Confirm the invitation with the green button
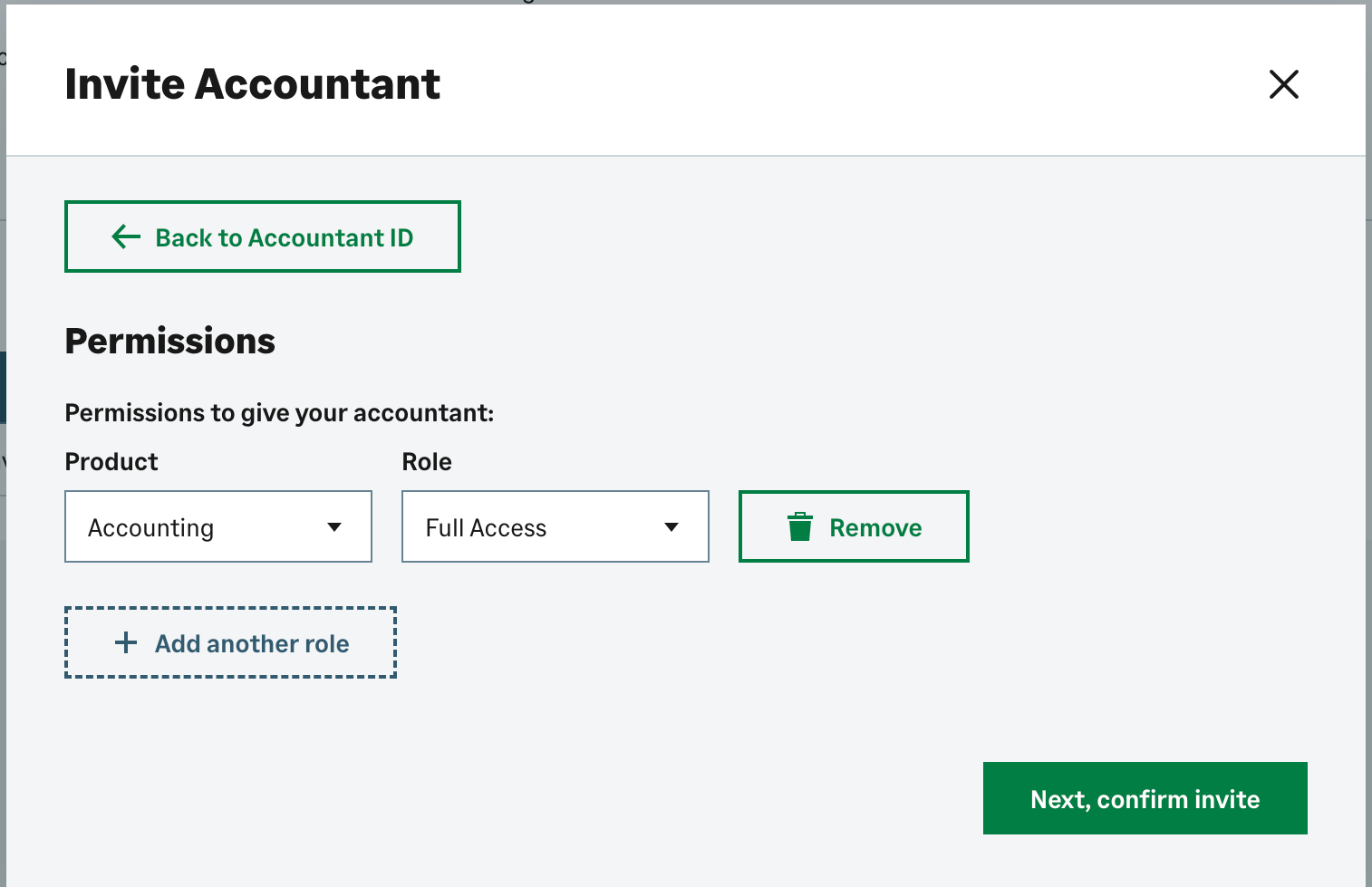 pos(1145,798)
